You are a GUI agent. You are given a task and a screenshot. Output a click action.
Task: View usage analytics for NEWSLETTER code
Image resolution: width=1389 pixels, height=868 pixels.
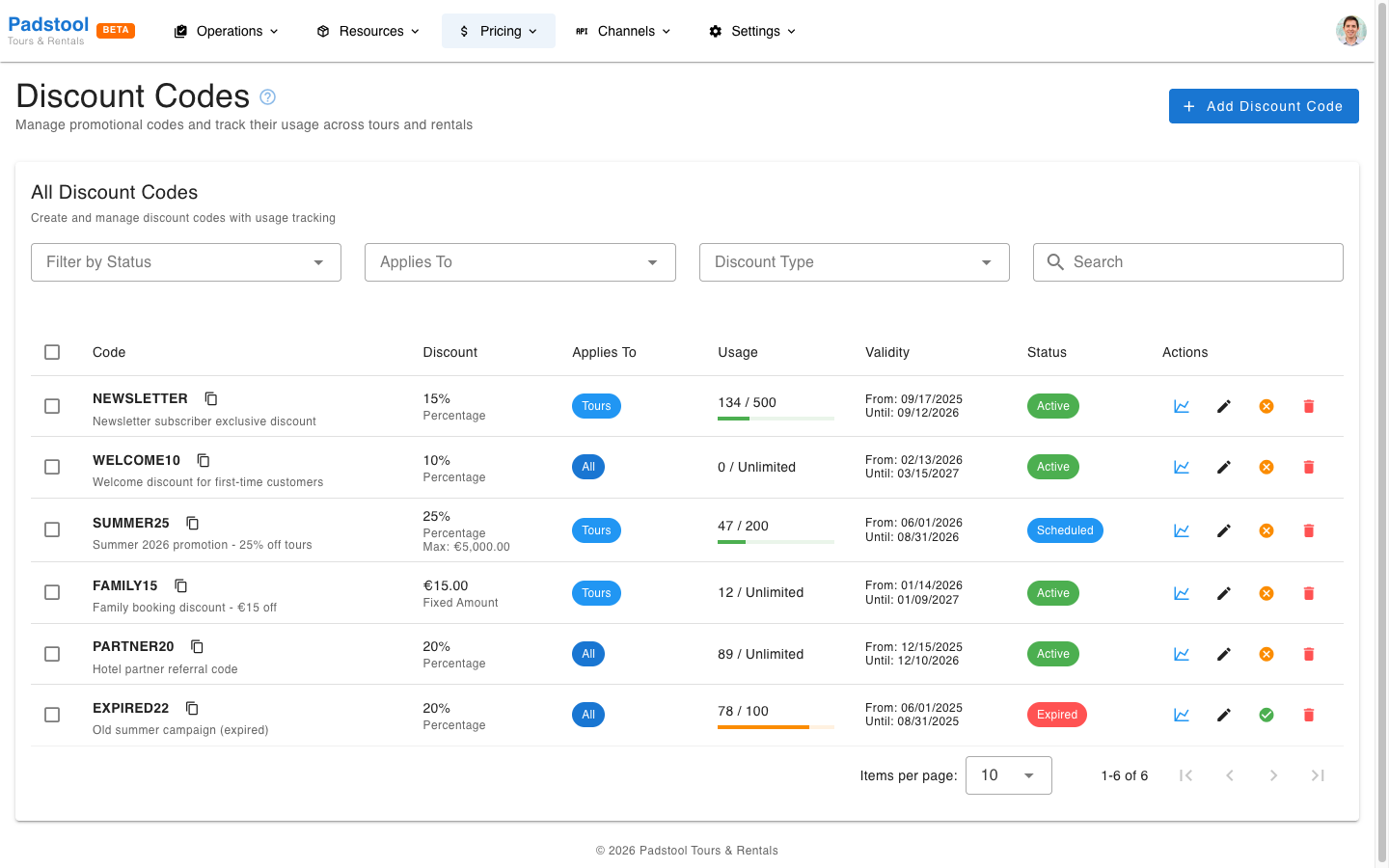point(1182,406)
